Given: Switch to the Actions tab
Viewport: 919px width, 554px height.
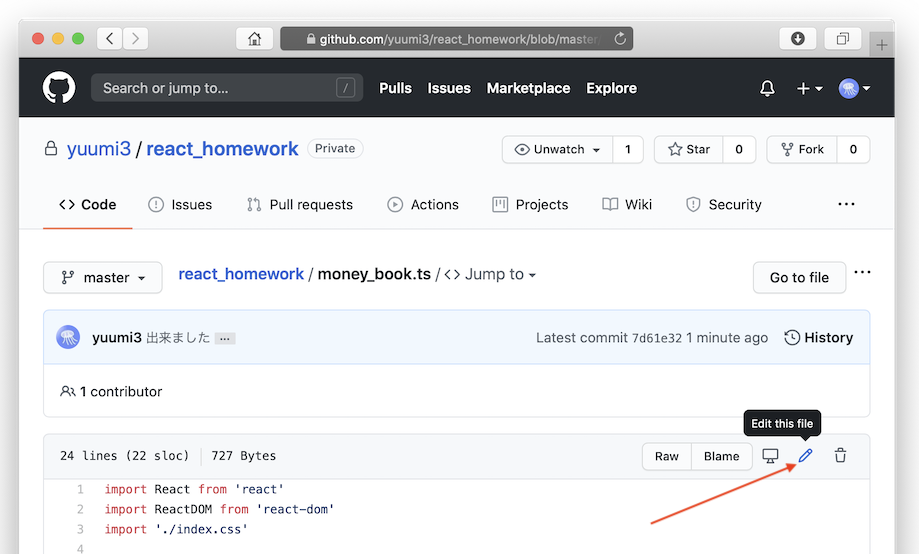Looking at the screenshot, I should 423,205.
